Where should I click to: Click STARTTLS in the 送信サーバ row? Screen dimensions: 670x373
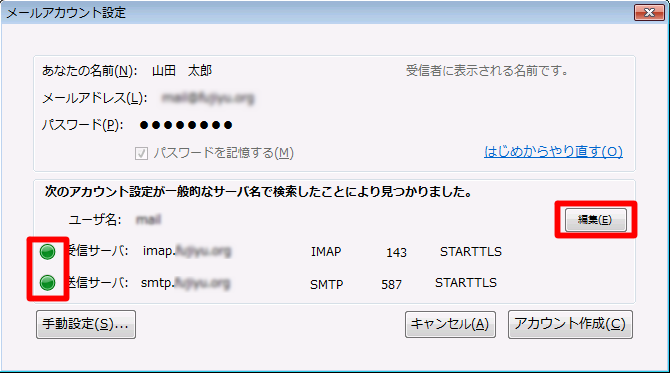click(x=466, y=283)
